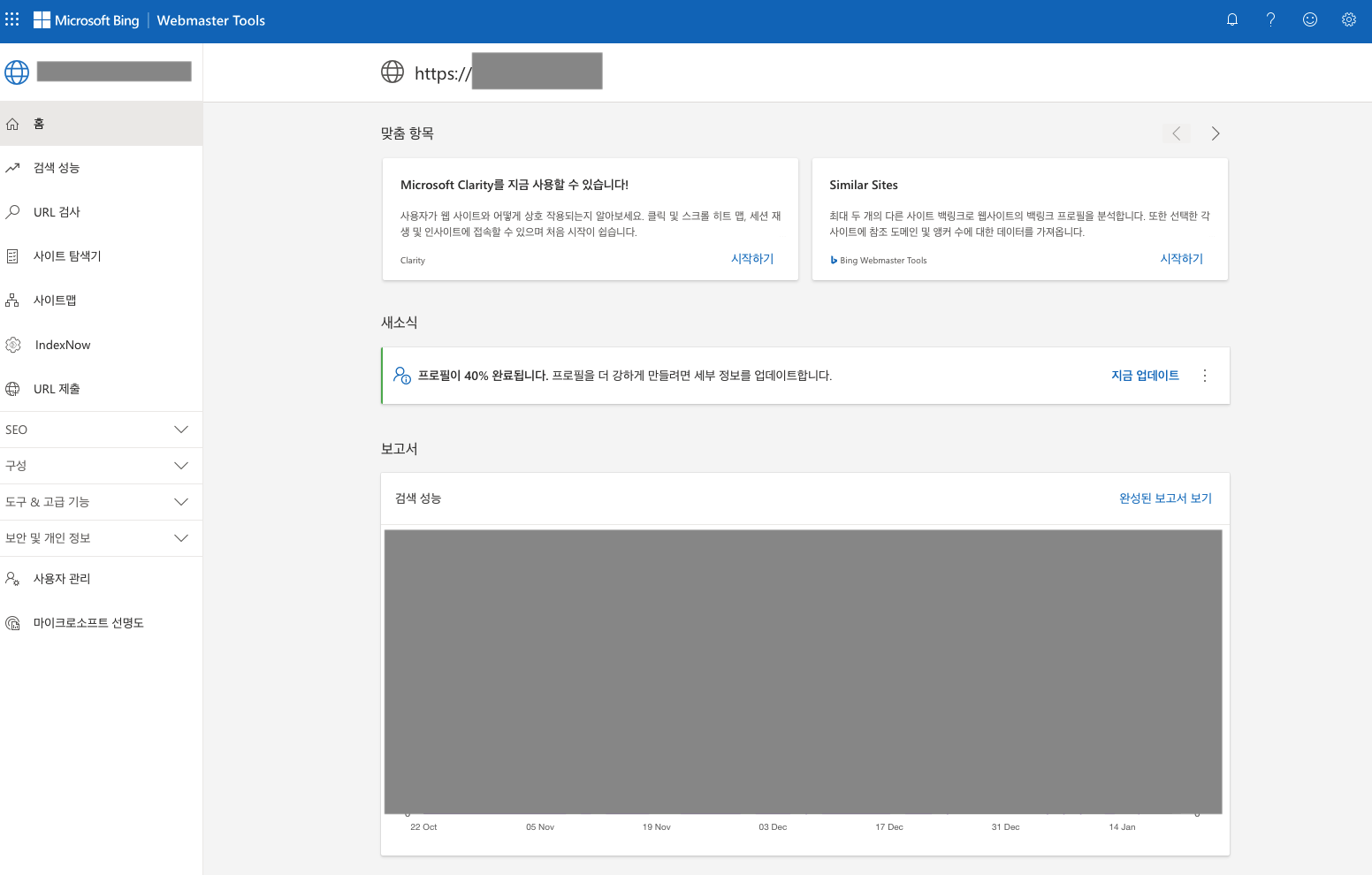Expand the 도구 & 고급 기능 section
The height and width of the screenshot is (875, 1372).
click(102, 501)
